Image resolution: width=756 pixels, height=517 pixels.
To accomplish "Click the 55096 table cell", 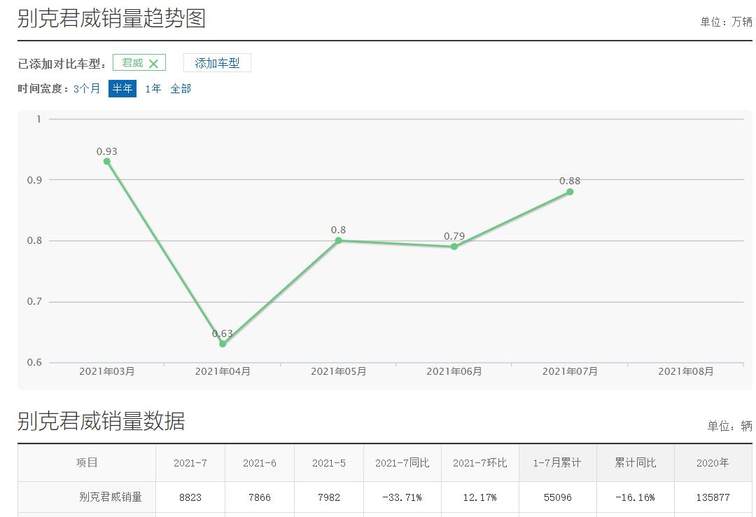I will tap(557, 497).
